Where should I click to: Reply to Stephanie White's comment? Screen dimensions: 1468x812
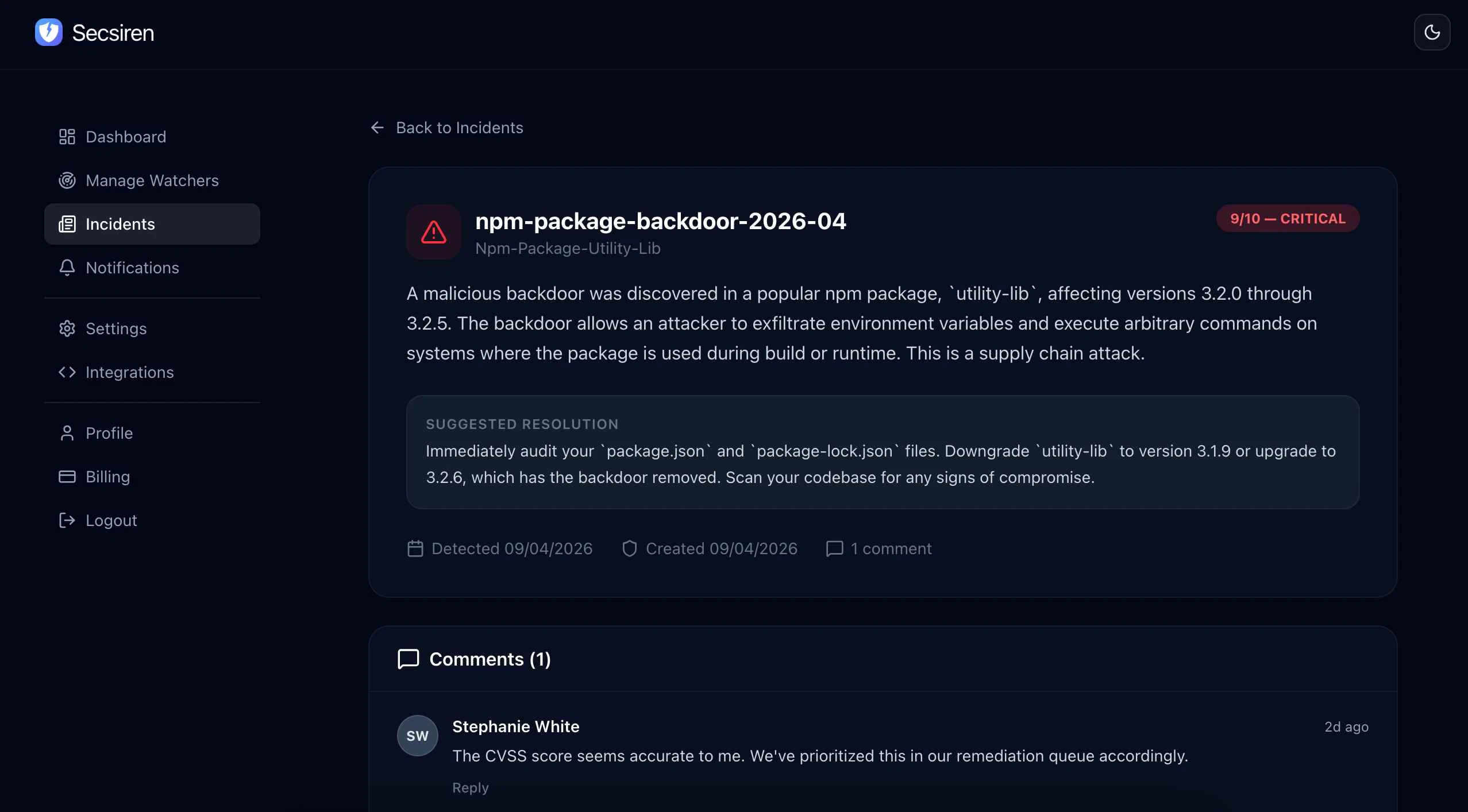pos(469,787)
